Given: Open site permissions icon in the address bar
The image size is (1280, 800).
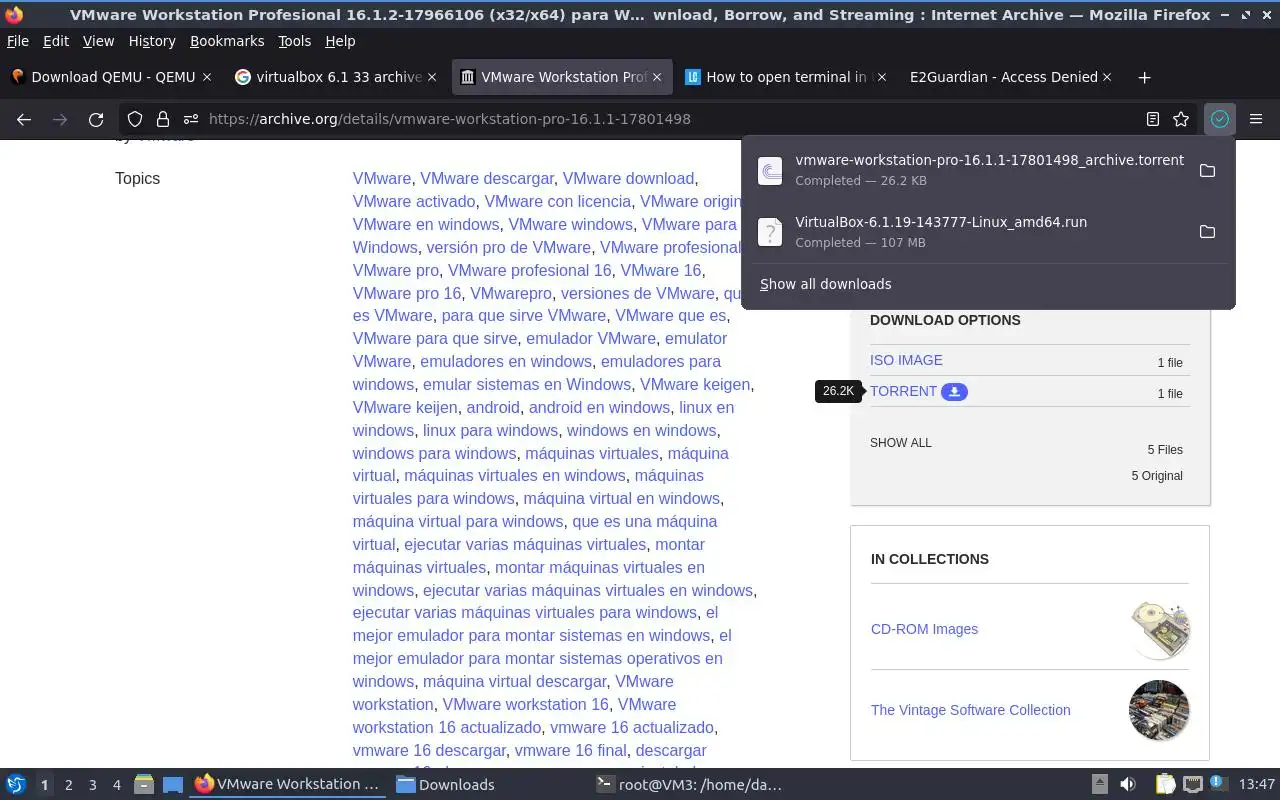Looking at the screenshot, I should tap(190, 119).
